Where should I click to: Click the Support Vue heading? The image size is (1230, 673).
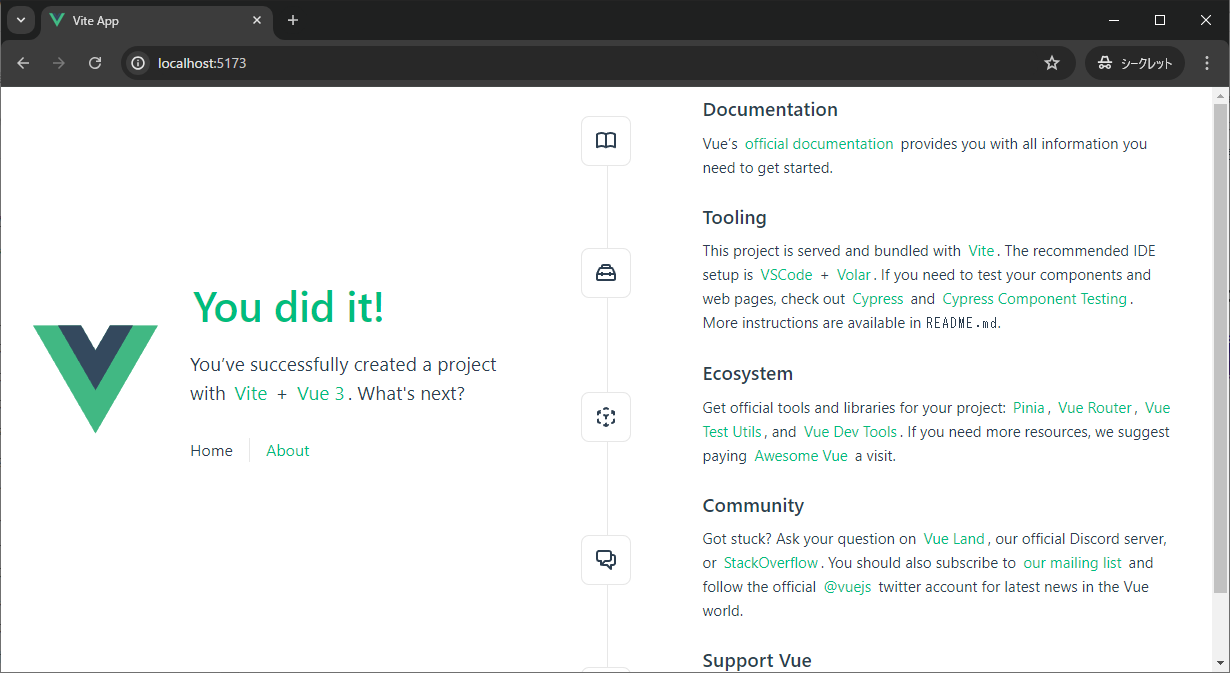click(x=757, y=661)
